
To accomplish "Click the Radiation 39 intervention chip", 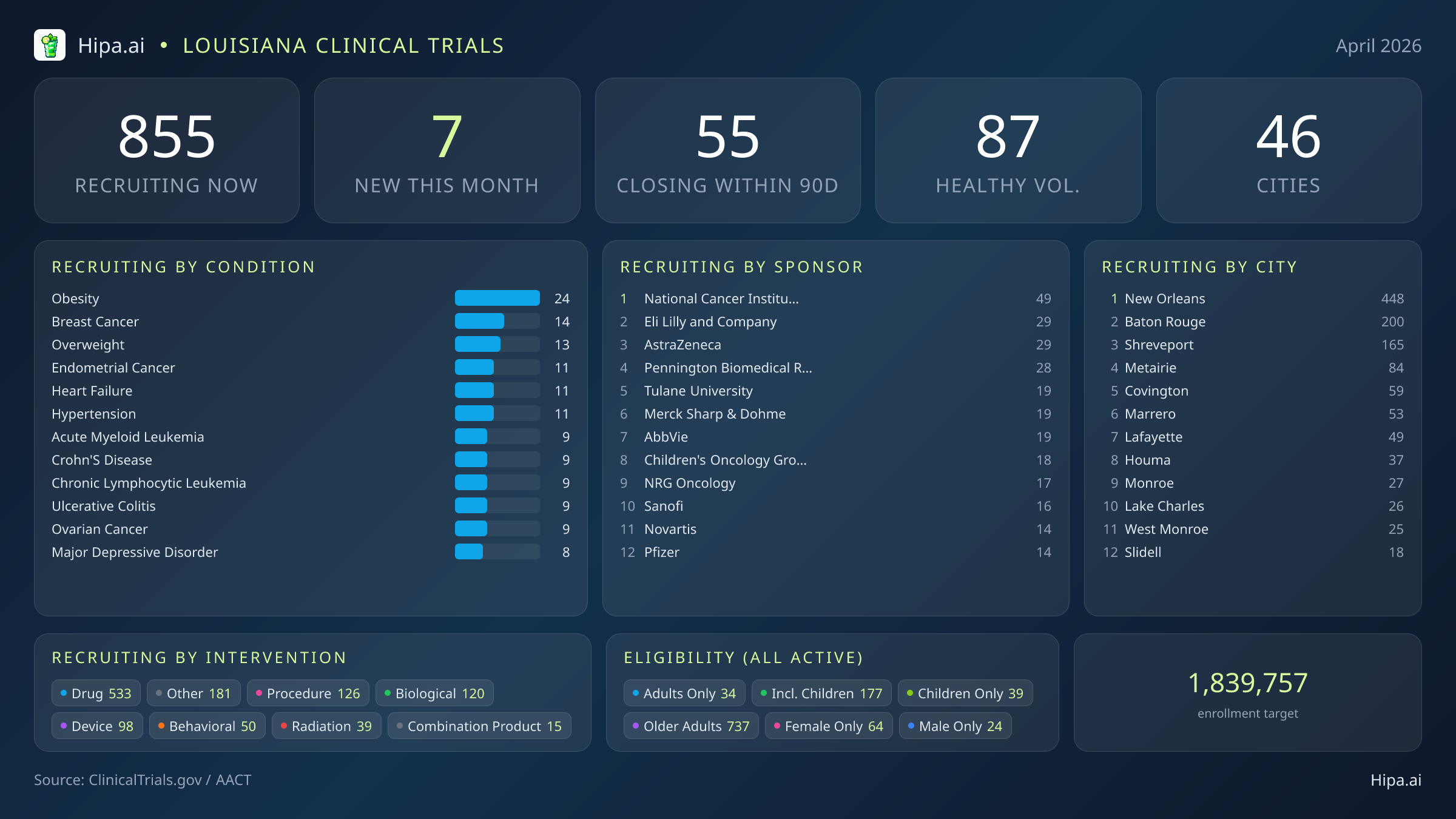I will (326, 726).
